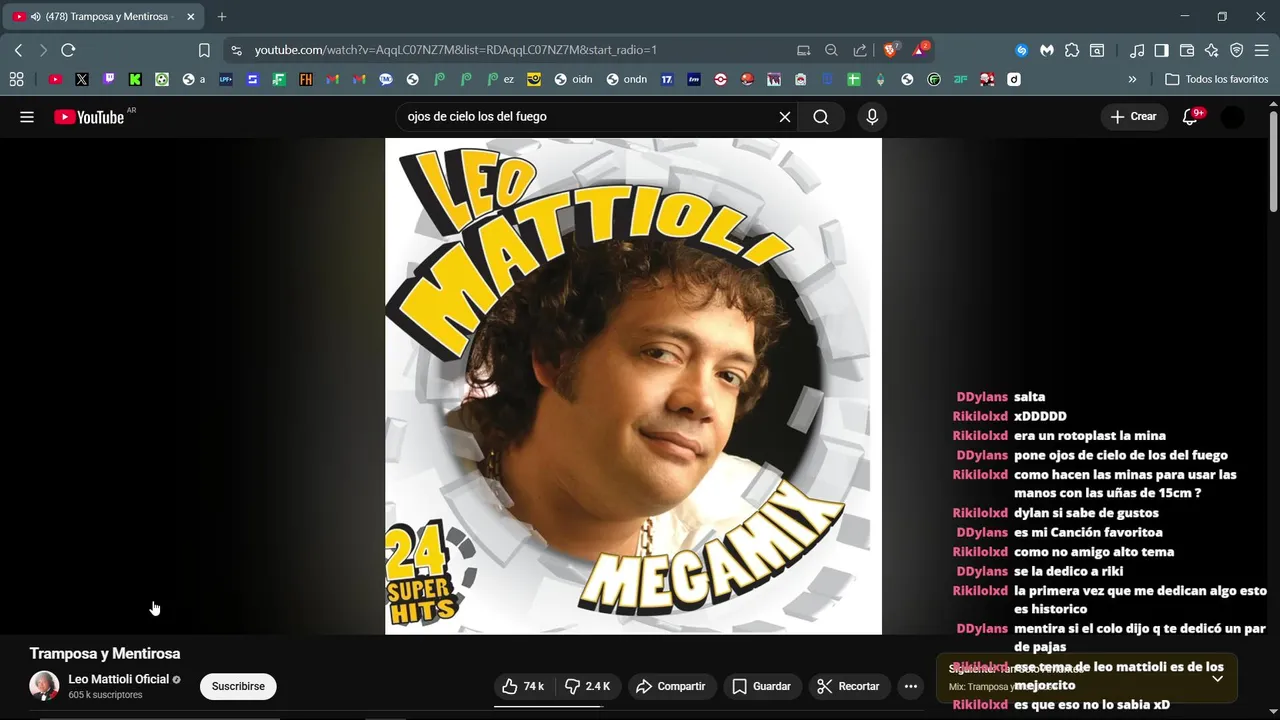Image resolution: width=1280 pixels, height=720 pixels.
Task: Open the Leo Mattioli channel avatar
Action: point(44,686)
